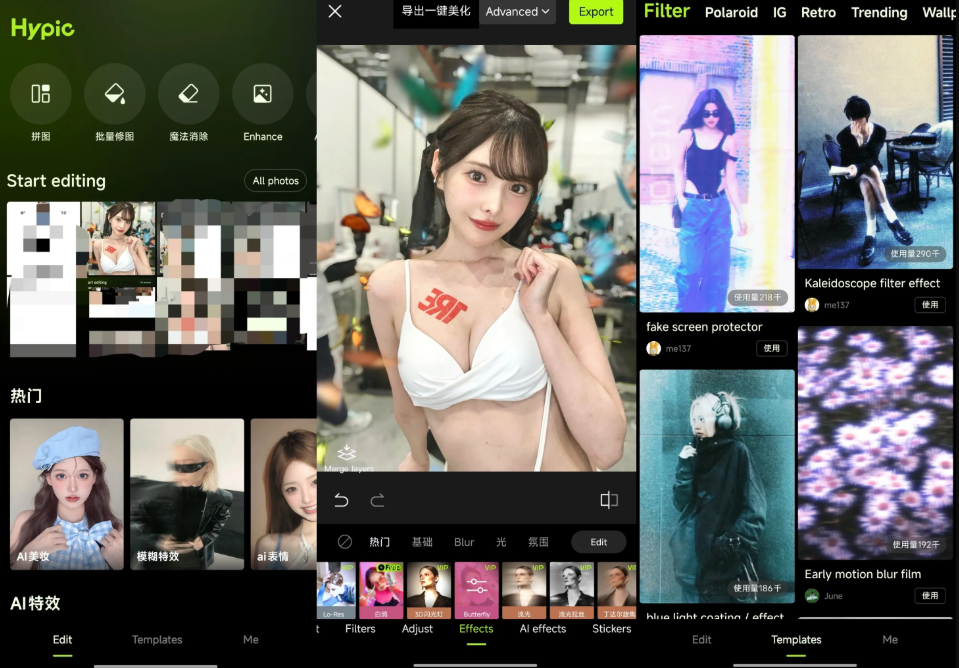
Task: Click the redo arrow in the editor
Action: 377,500
